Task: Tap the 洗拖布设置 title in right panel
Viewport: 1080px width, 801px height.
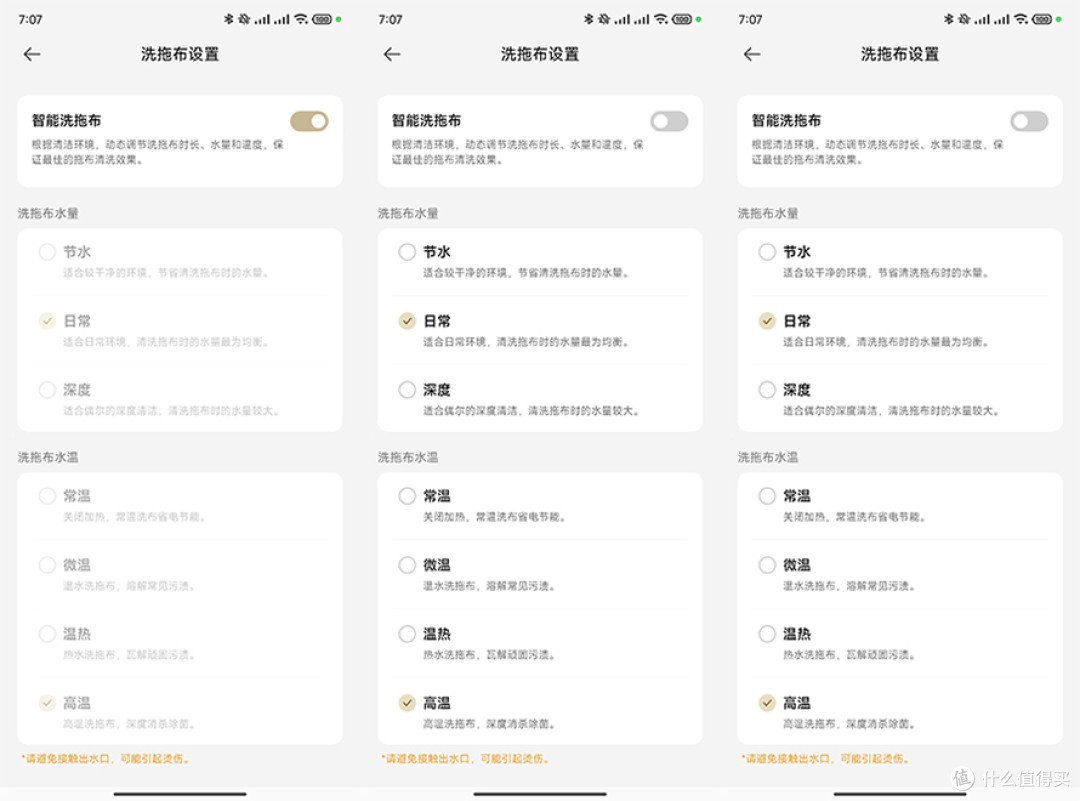Action: tap(900, 54)
